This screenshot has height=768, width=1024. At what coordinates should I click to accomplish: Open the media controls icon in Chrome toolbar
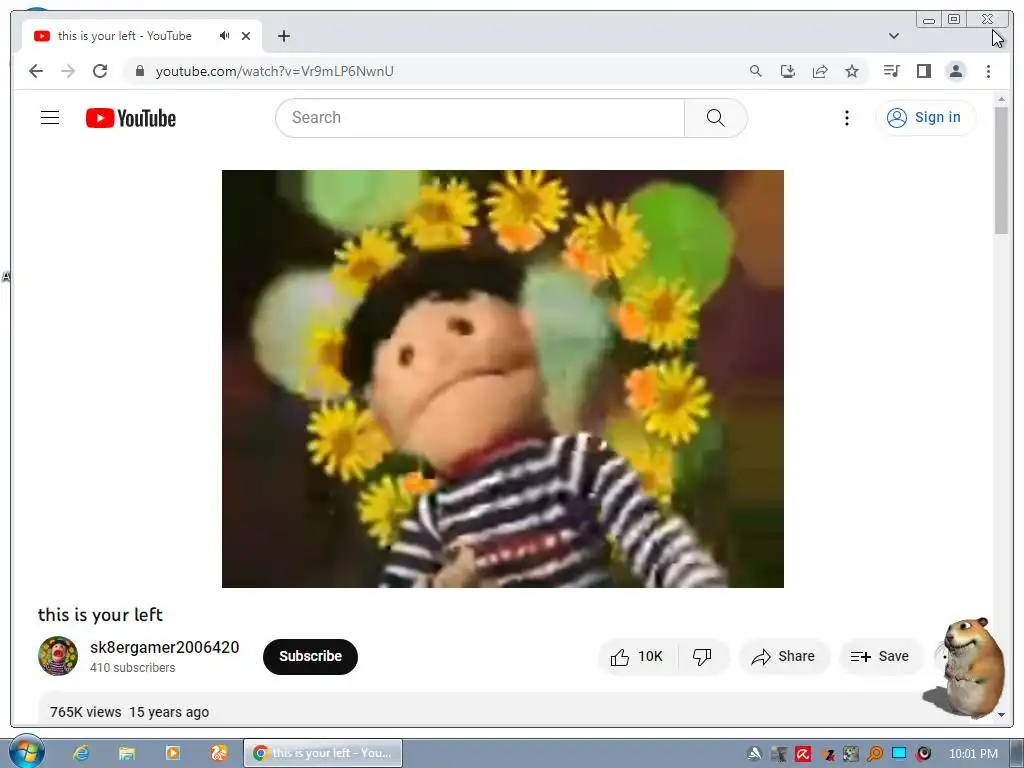tap(891, 71)
